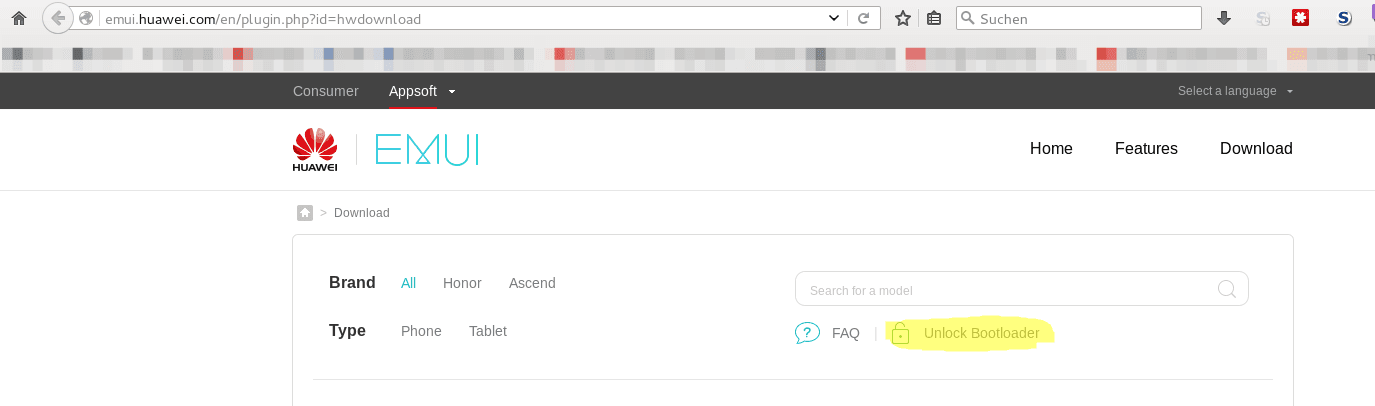Click the model search magnifier icon
This screenshot has height=406, width=1375.
click(x=1227, y=289)
